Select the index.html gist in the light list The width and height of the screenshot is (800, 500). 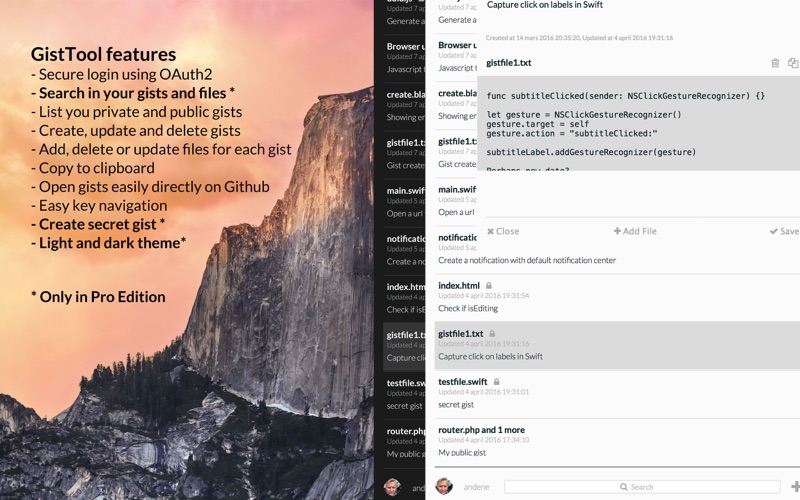click(x=617, y=297)
